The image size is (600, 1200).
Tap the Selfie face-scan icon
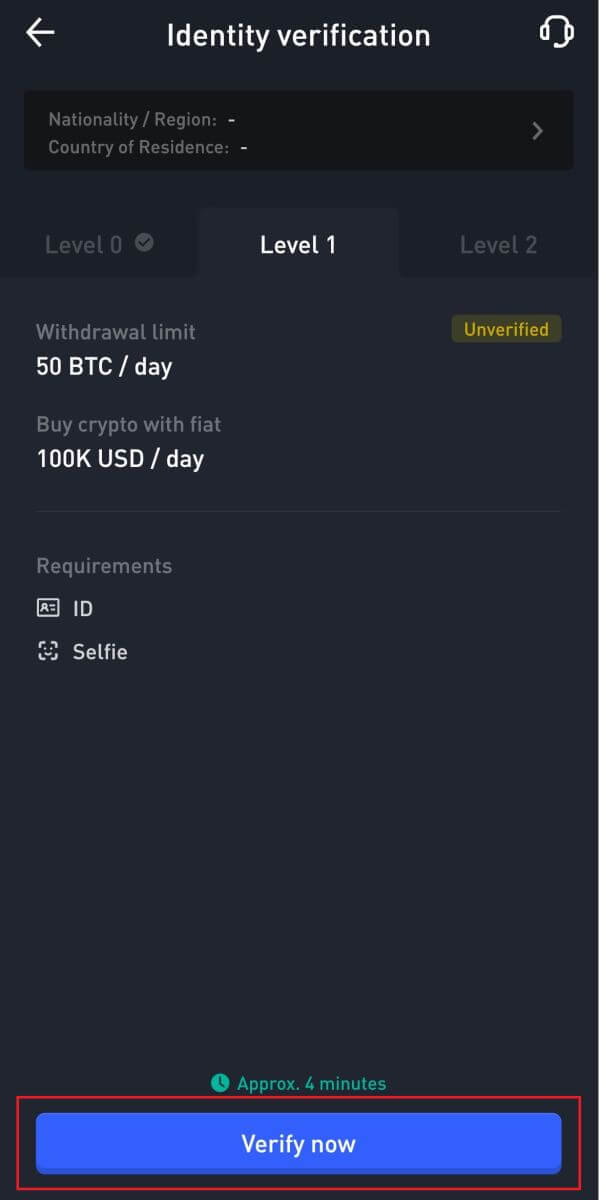pyautogui.click(x=48, y=652)
